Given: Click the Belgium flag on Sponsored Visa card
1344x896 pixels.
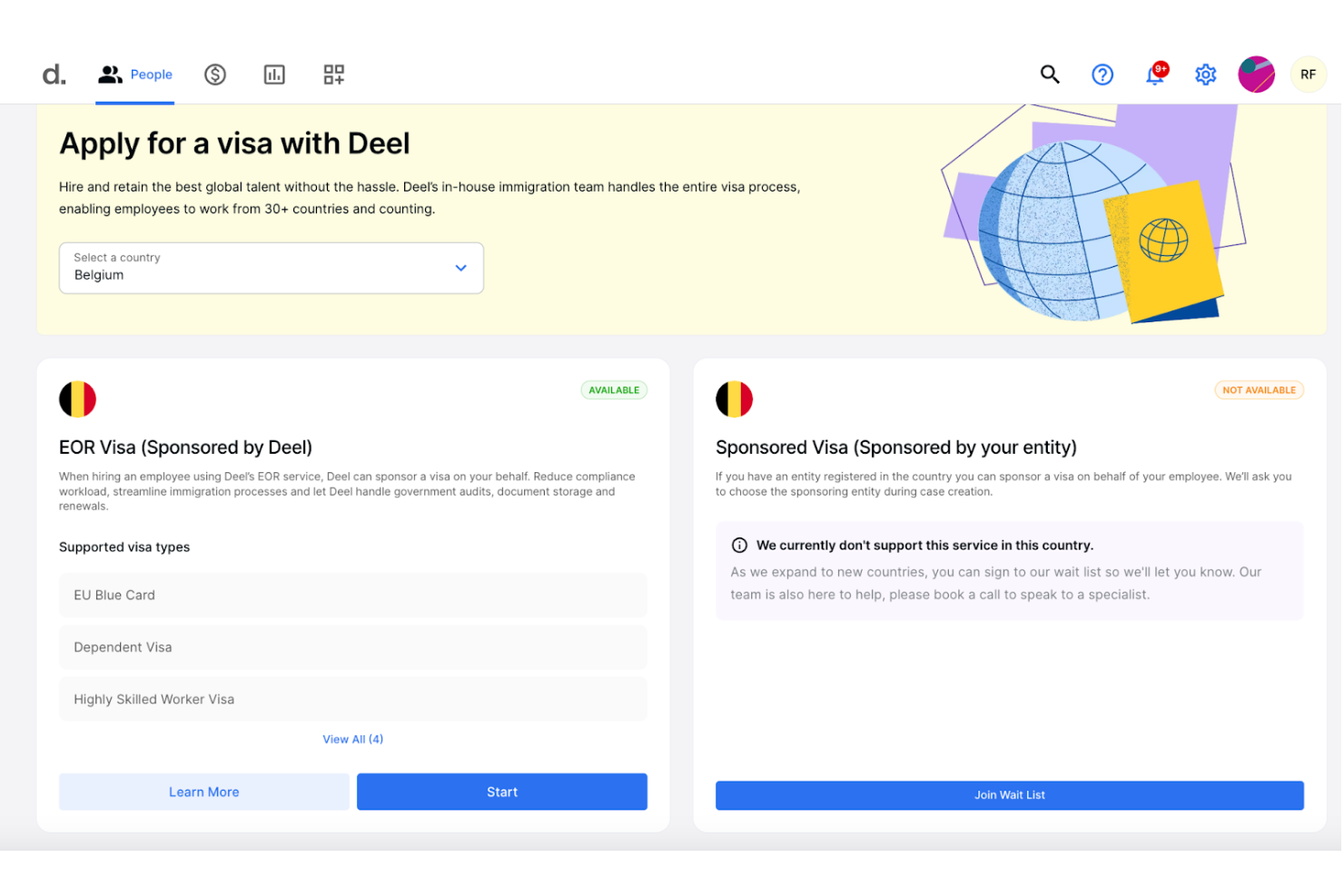Looking at the screenshot, I should coord(735,399).
